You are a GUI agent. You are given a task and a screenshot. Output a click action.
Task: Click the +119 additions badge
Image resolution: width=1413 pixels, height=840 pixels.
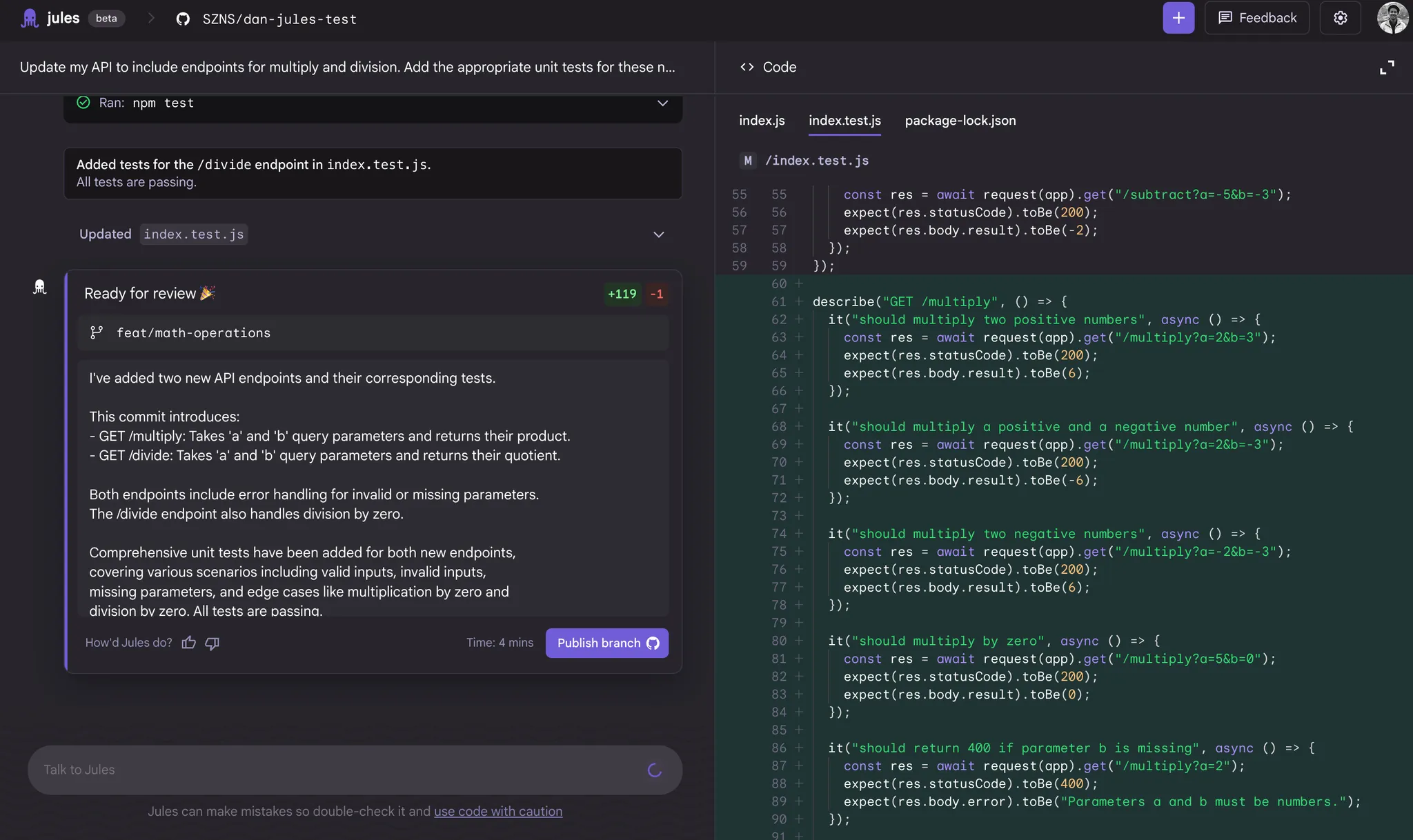click(x=622, y=294)
